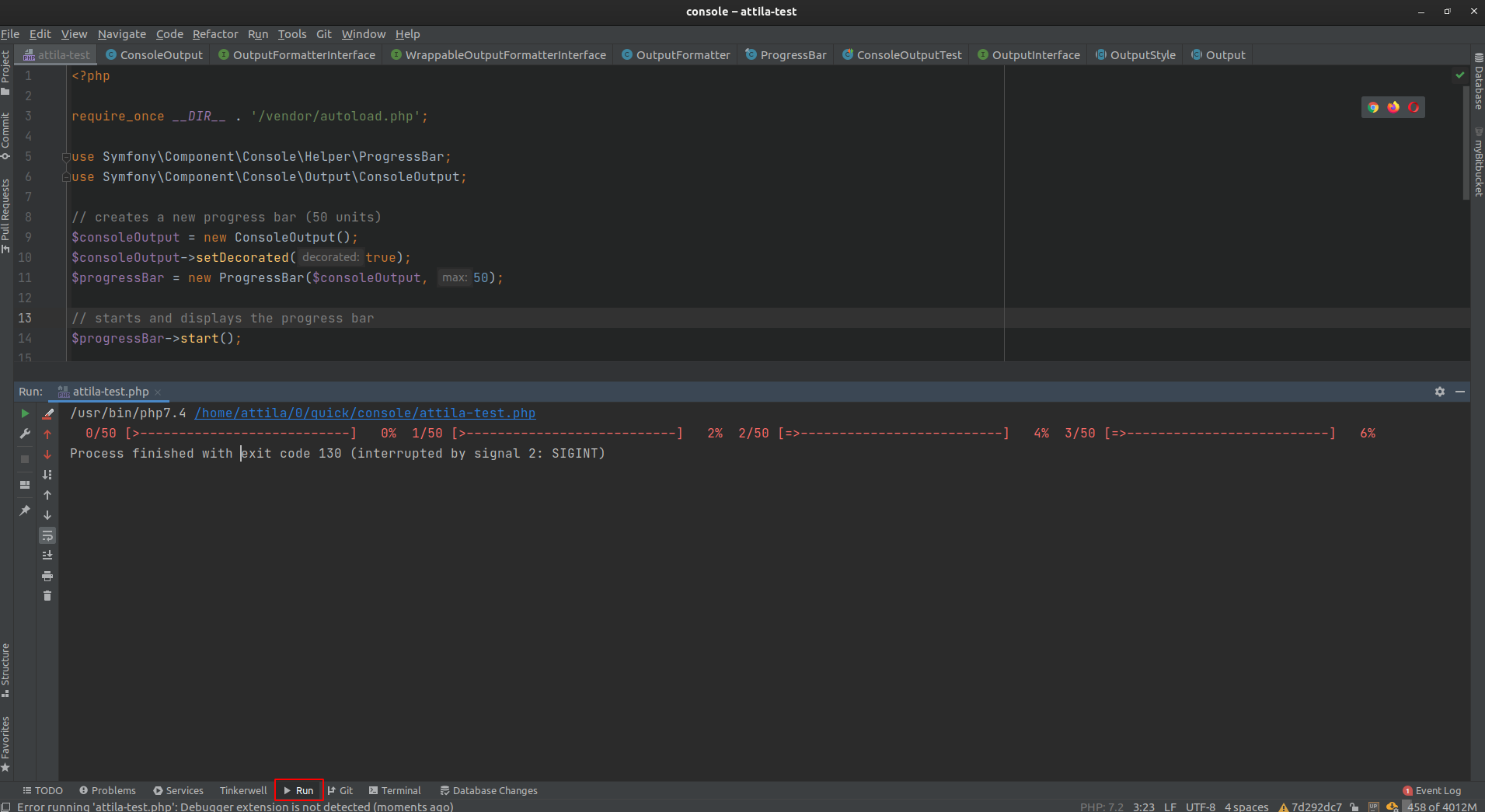Image resolution: width=1485 pixels, height=812 pixels.
Task: Follow the attila-test.php file path link
Action: [x=364, y=413]
